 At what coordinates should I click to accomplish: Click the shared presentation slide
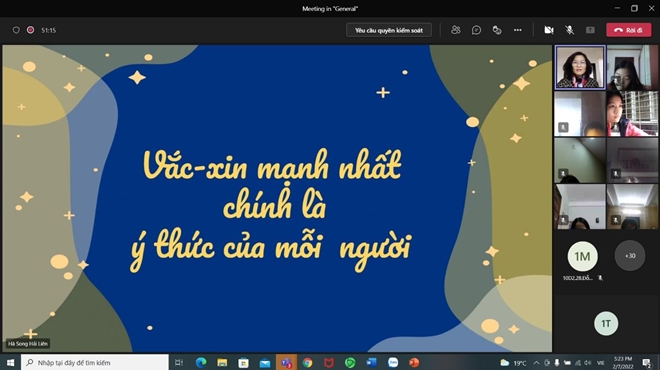tap(277, 198)
